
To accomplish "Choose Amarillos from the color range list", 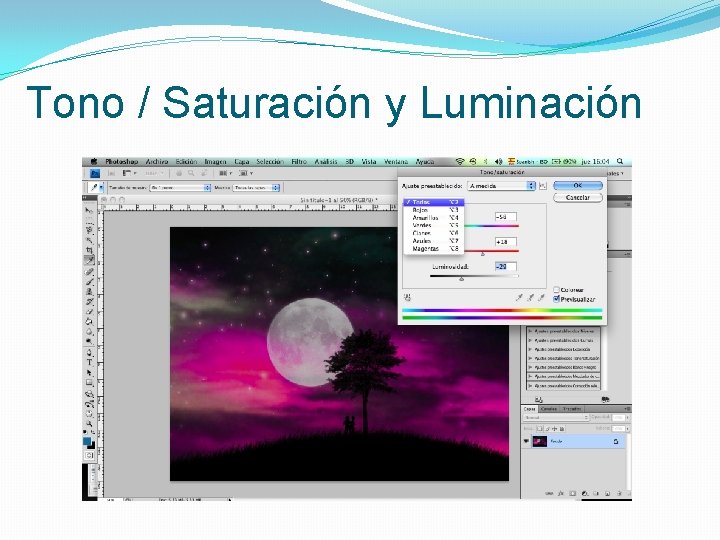I will point(434,218).
